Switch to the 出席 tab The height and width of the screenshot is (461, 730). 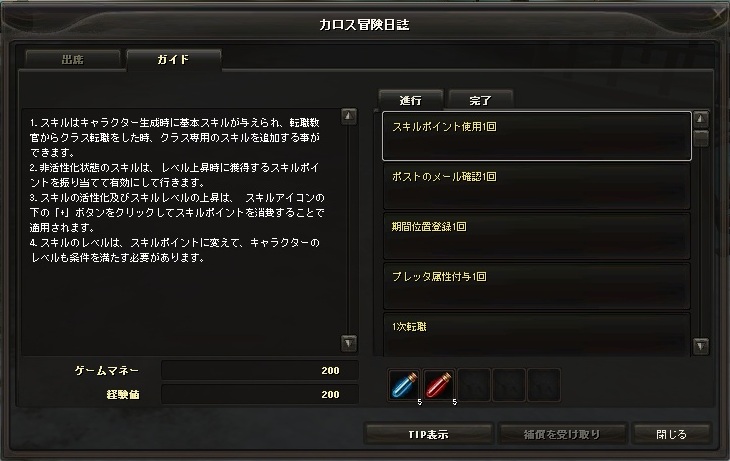point(73,60)
